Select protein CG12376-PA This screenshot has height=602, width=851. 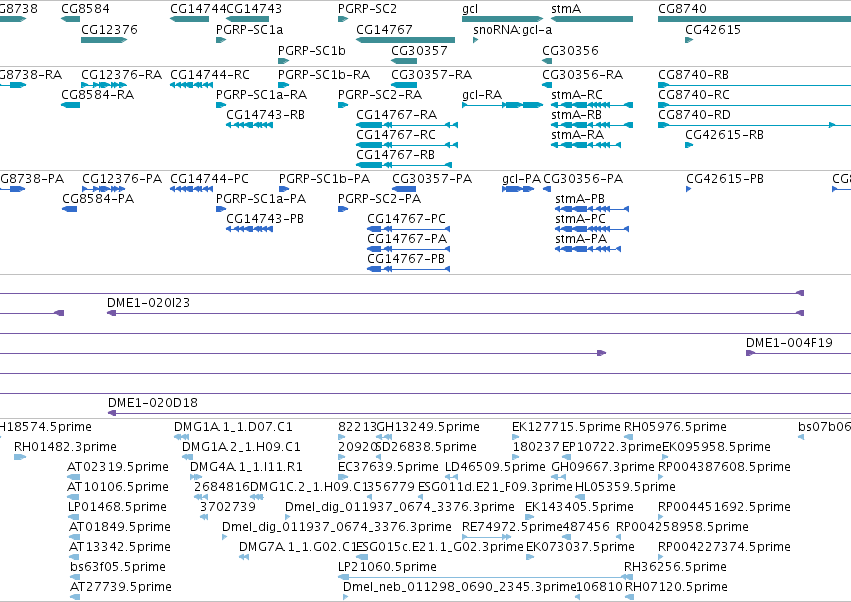click(x=122, y=179)
